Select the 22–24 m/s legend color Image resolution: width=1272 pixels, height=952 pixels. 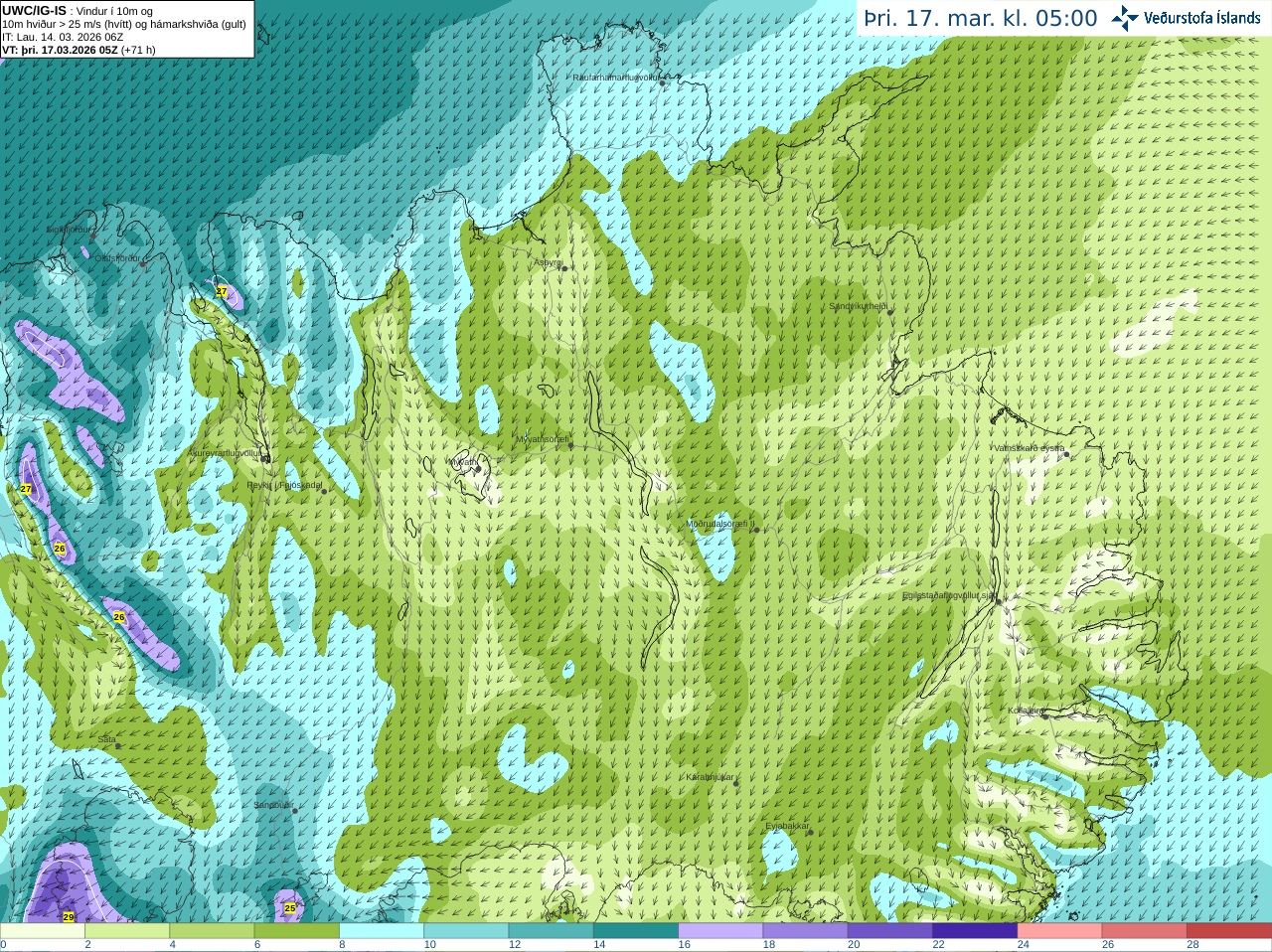tap(974, 931)
